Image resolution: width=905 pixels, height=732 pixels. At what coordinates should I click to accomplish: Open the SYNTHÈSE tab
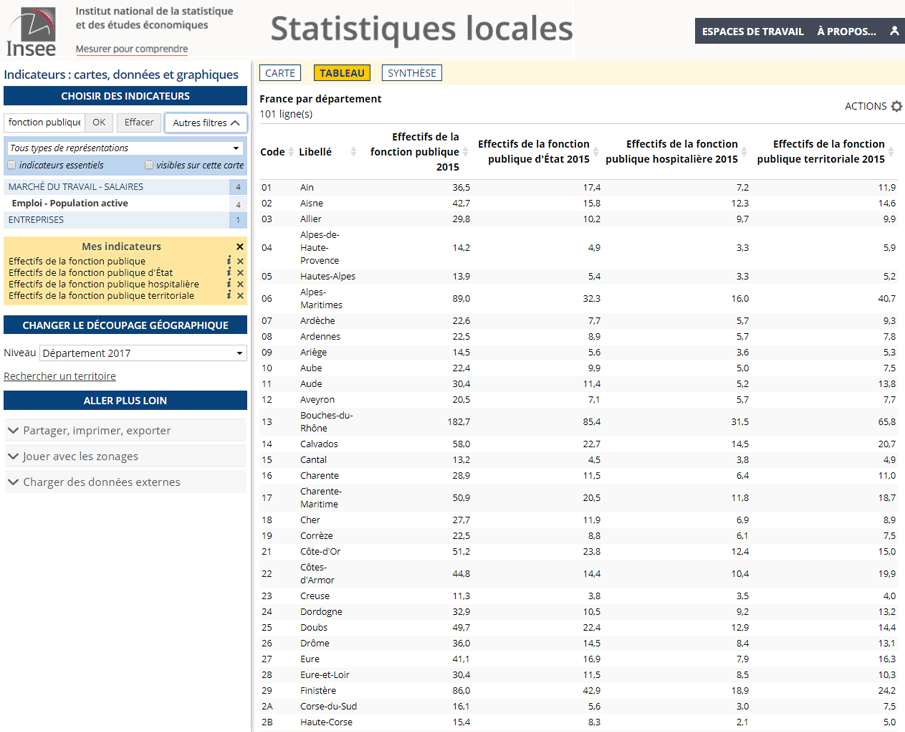point(412,73)
